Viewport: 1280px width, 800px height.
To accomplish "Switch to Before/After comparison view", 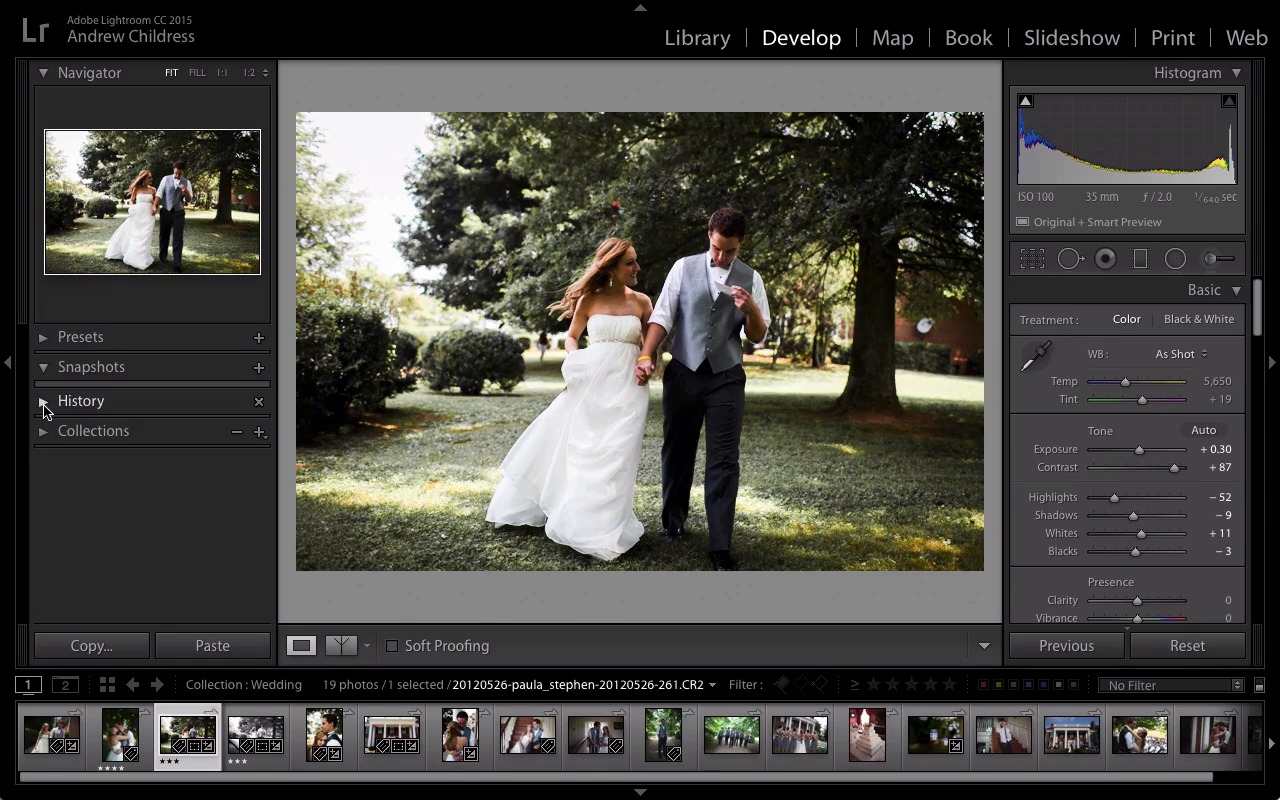I will coord(341,646).
